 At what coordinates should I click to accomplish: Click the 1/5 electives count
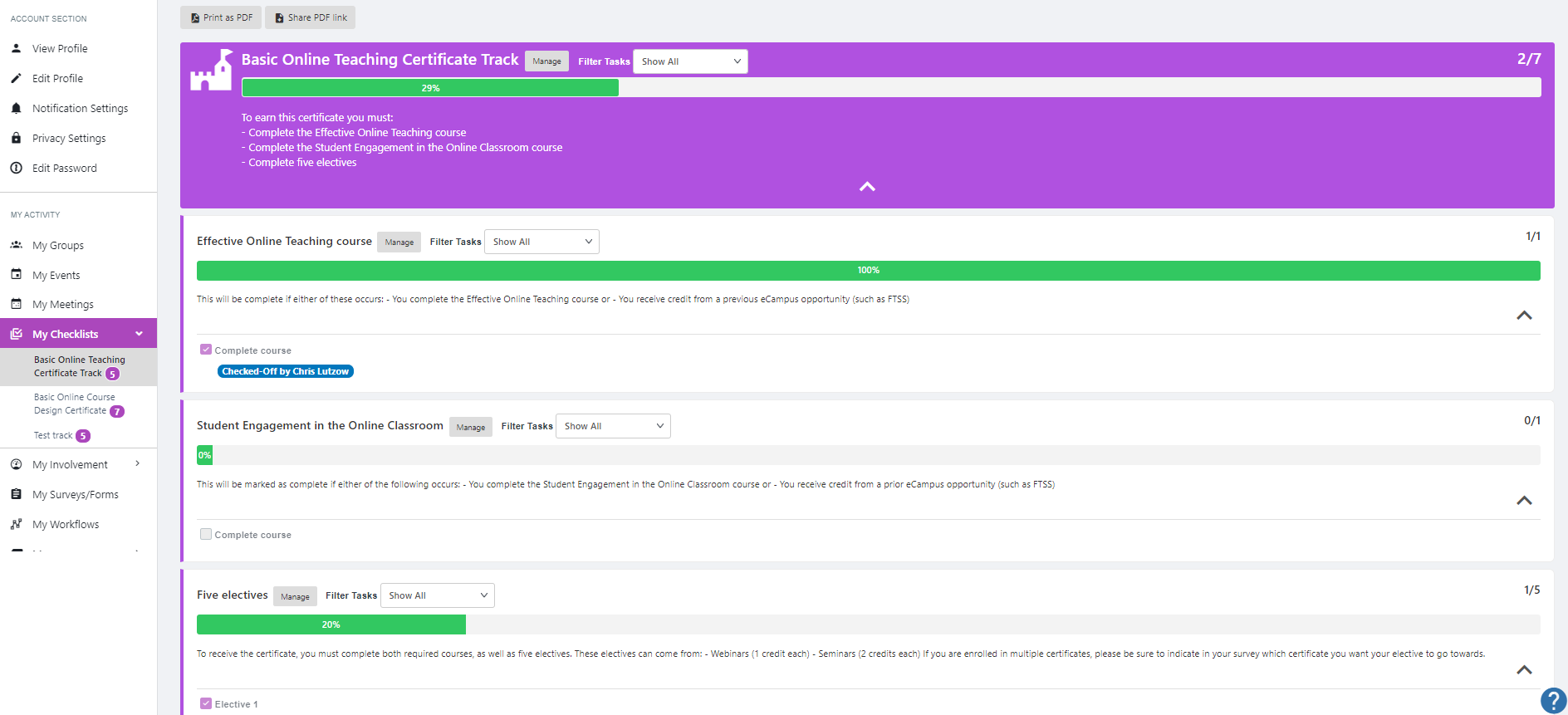pos(1532,590)
